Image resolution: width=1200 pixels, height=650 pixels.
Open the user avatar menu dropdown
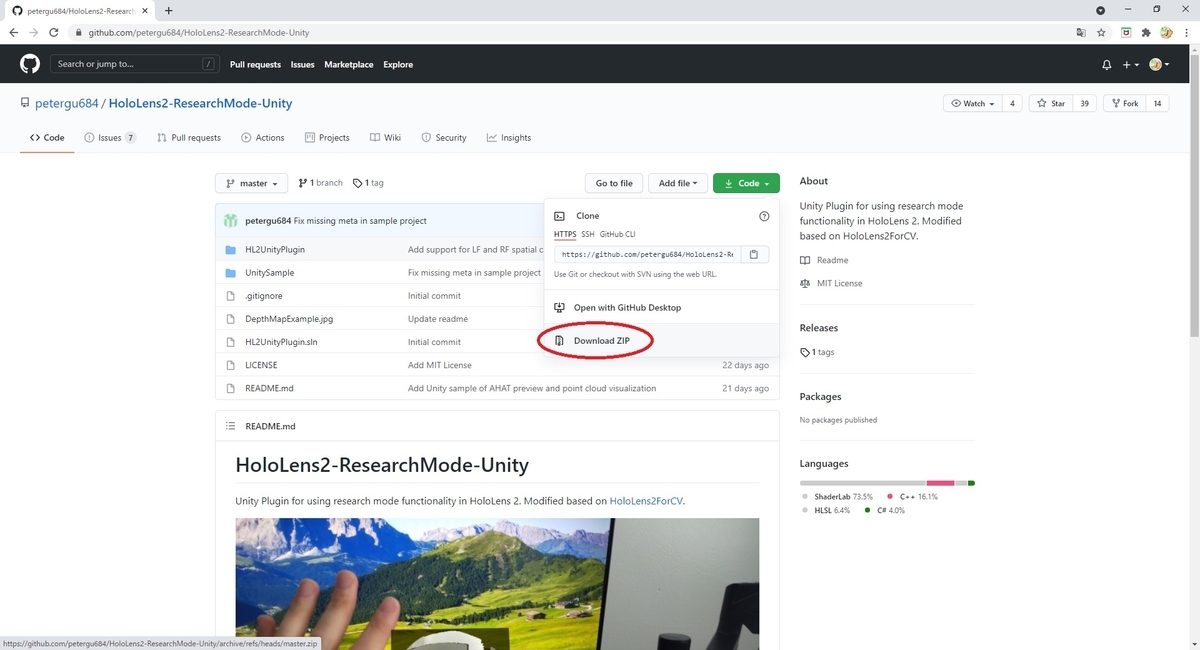1160,65
